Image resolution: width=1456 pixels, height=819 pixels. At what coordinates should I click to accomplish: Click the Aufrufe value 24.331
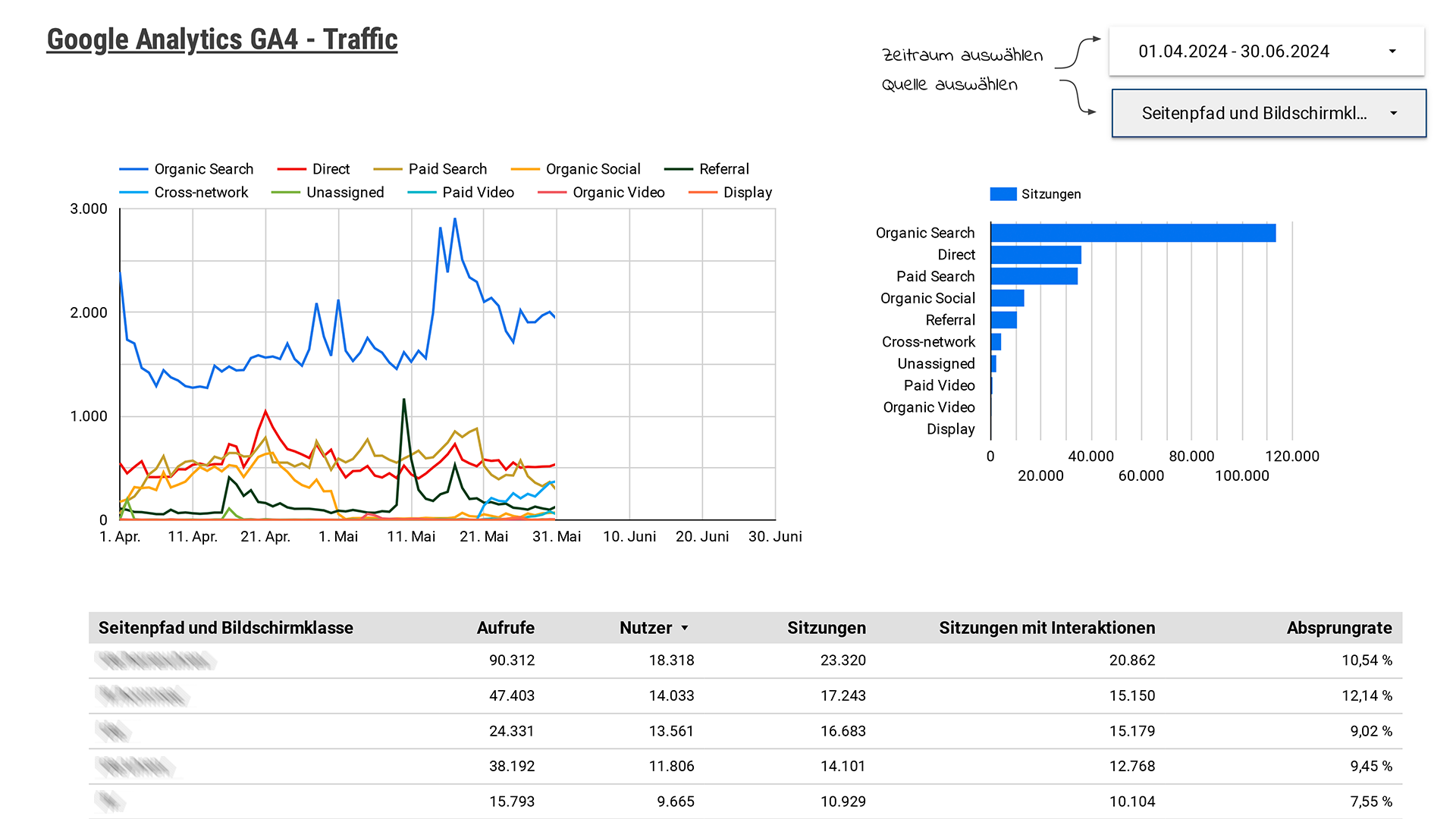click(512, 731)
